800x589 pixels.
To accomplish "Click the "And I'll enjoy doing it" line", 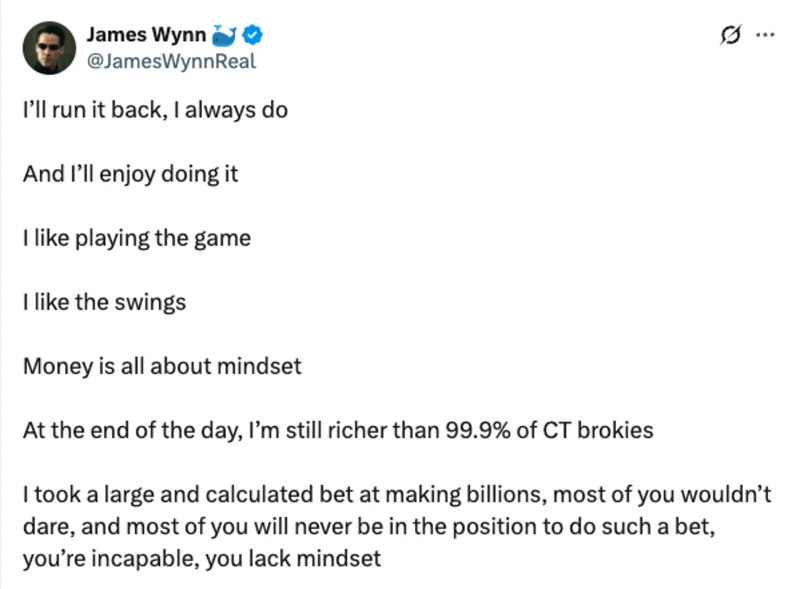I will [x=130, y=173].
